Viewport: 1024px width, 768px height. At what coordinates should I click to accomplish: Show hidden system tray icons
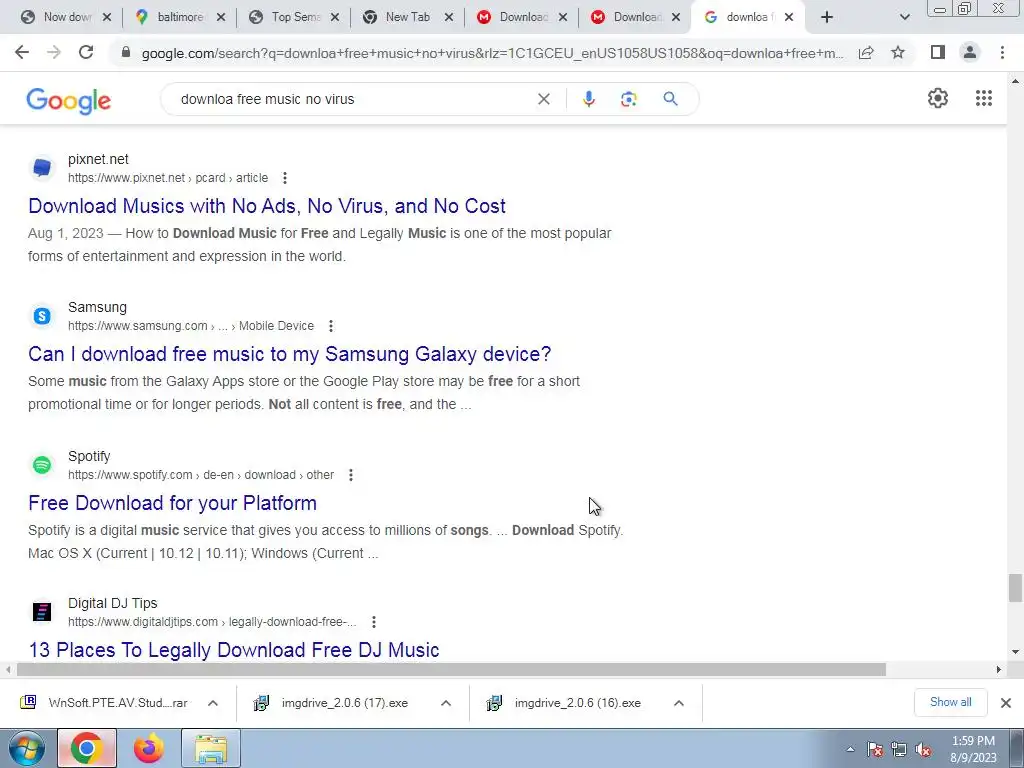[850, 750]
